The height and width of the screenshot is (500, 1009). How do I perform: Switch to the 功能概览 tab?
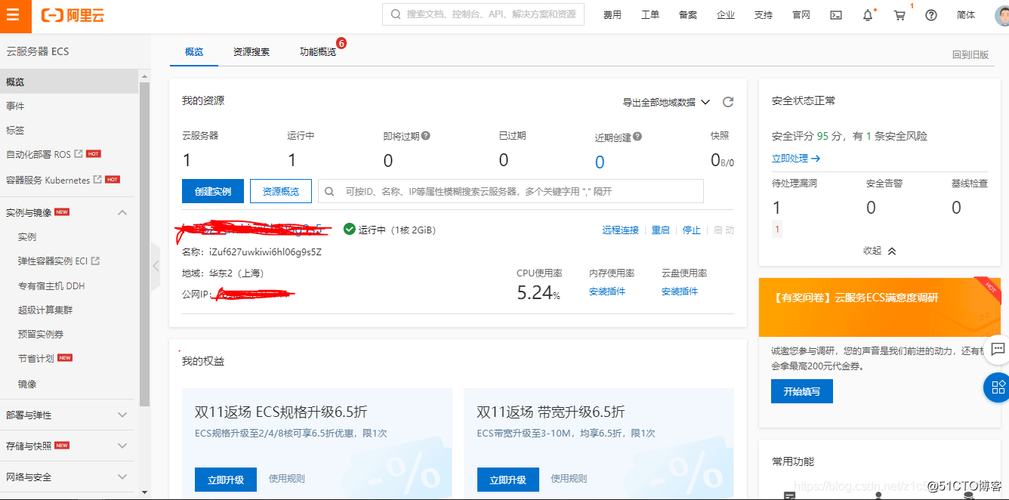[318, 52]
